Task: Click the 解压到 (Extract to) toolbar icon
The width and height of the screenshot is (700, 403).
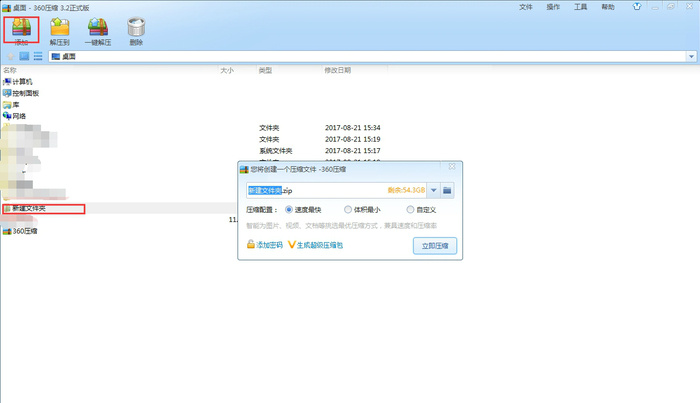Action: coord(60,27)
